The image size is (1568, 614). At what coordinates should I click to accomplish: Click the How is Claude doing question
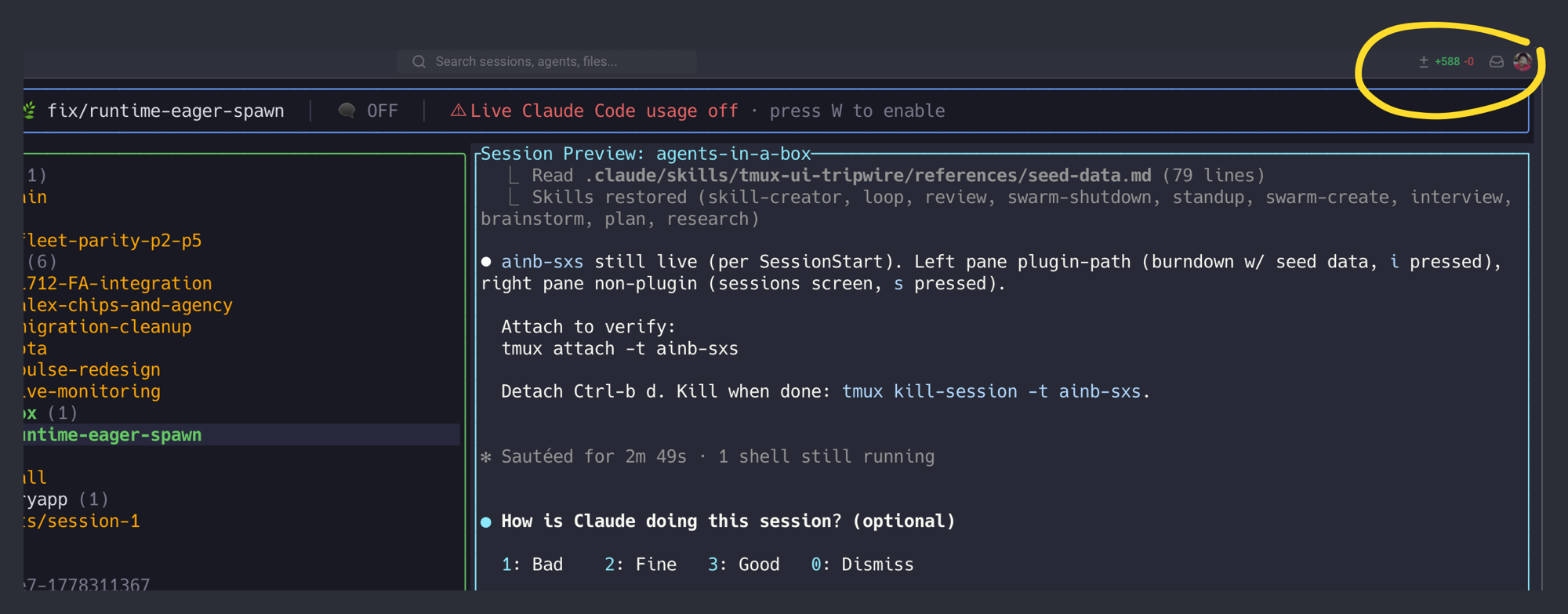728,521
